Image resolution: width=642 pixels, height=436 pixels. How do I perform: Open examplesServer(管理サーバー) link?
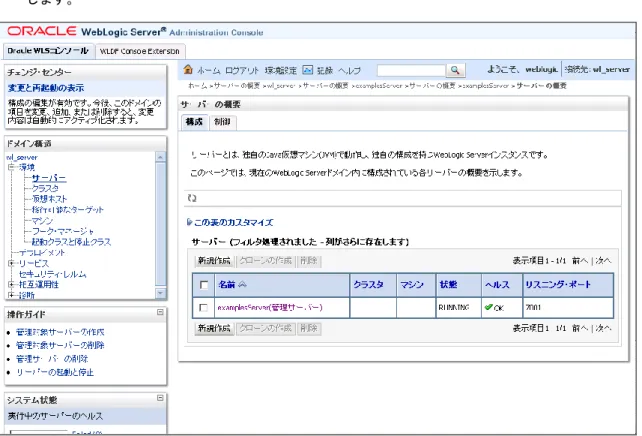[270, 307]
